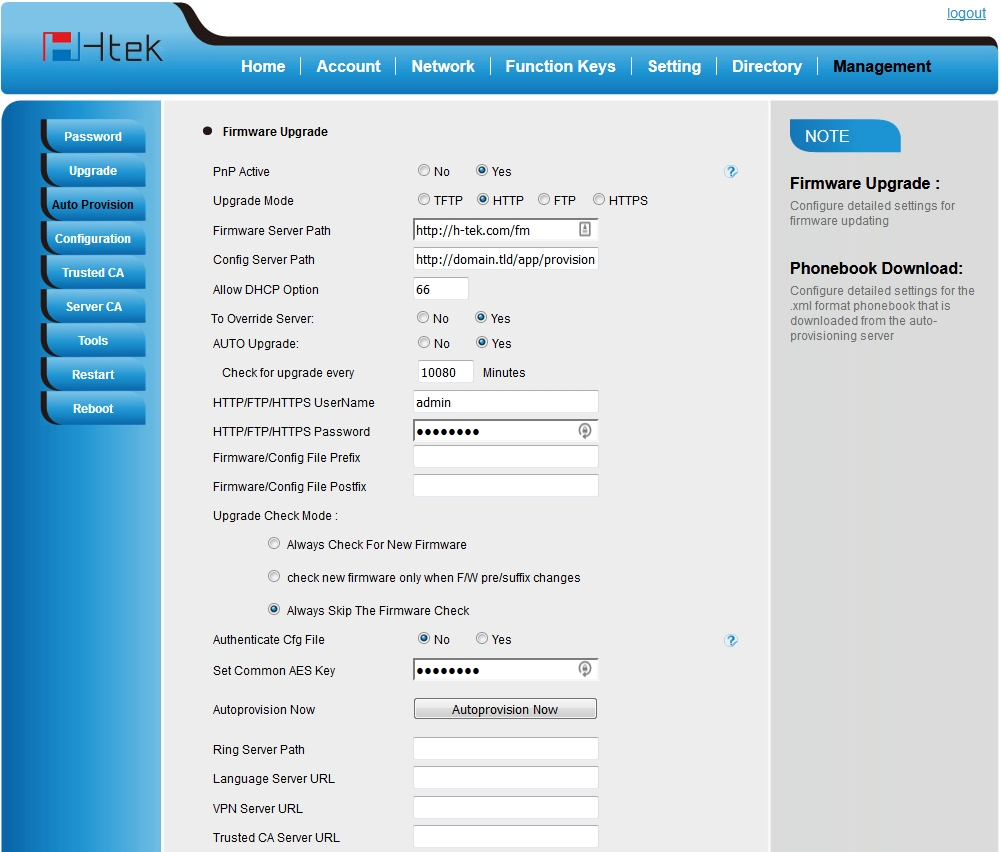Screen dimensions: 1001x852
Task: Click the autofill icon in Firmware Server Path field
Action: coord(585,230)
